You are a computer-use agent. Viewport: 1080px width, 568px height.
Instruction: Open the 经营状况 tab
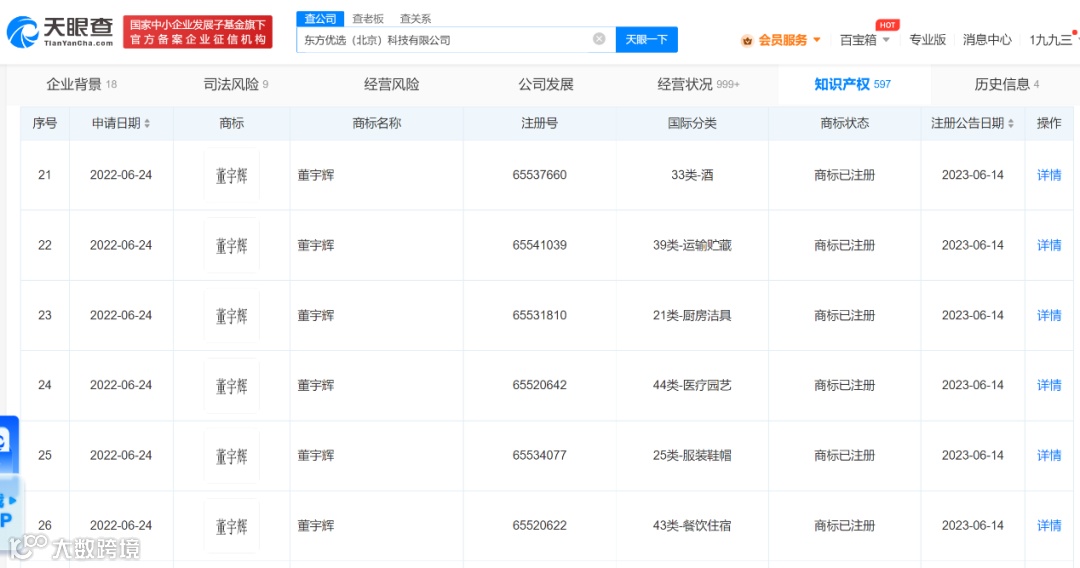698,84
